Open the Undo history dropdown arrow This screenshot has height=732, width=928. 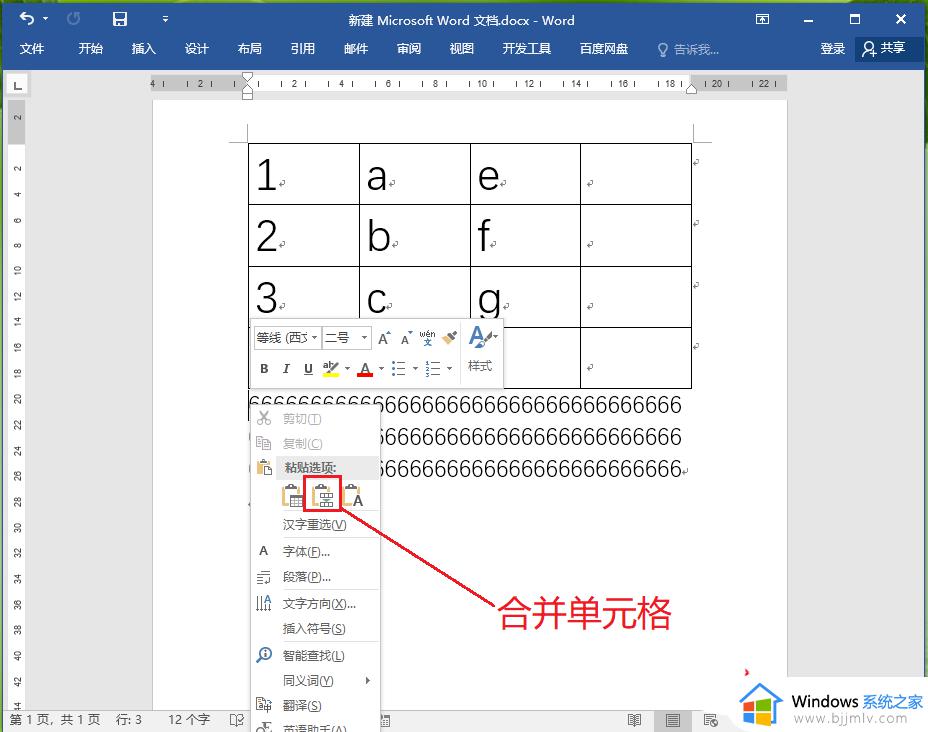(x=46, y=19)
